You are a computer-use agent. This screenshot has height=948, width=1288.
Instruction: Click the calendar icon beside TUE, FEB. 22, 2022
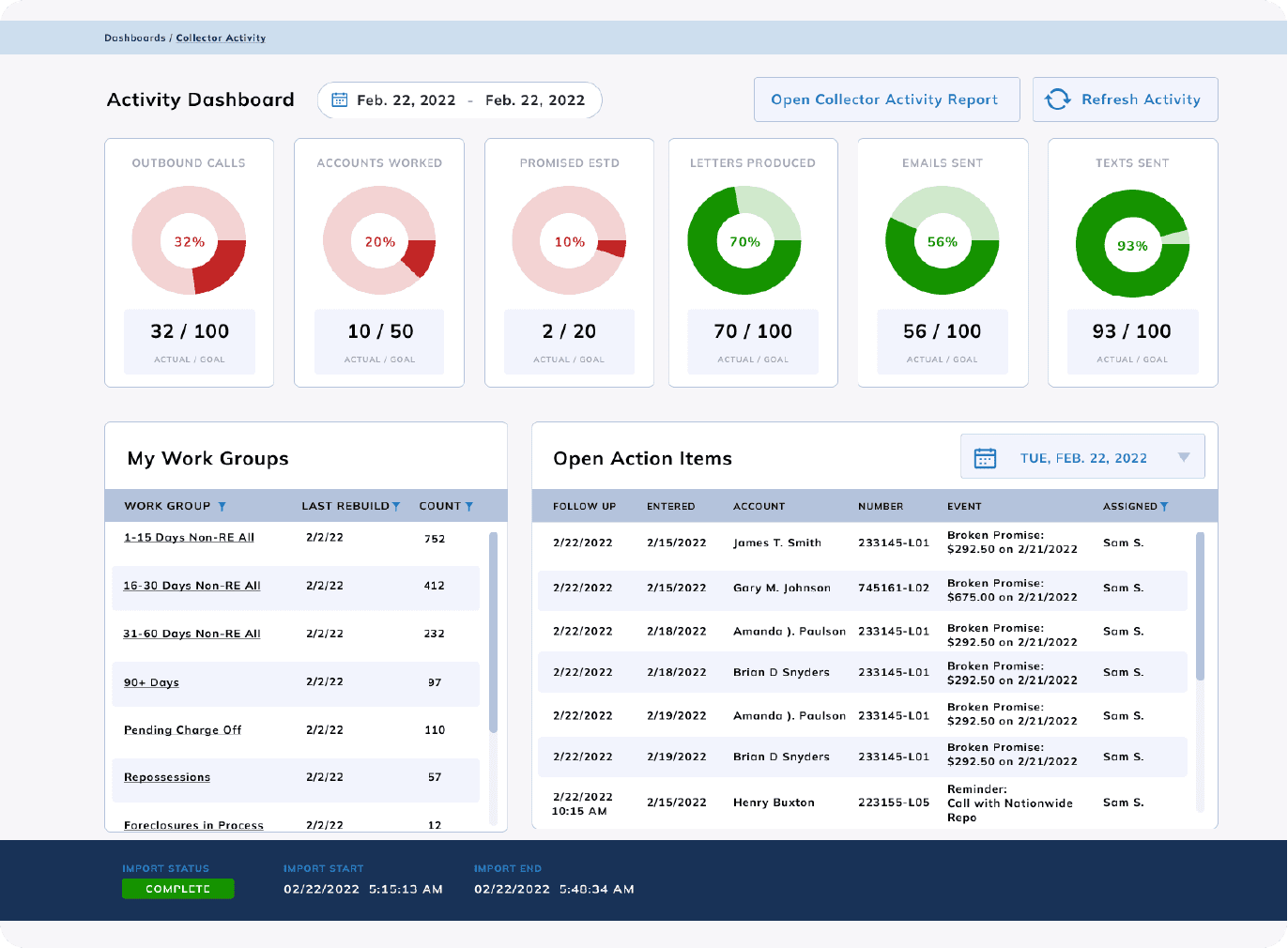[x=984, y=457]
